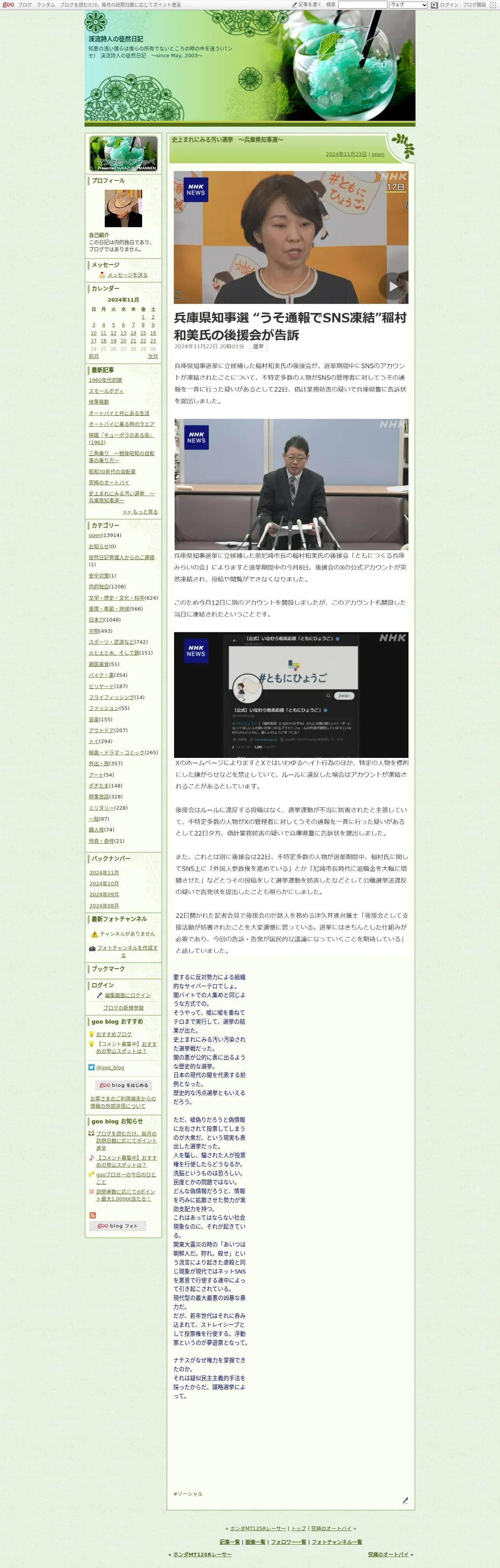
Task: Click the flower icon beside 訪問者数に応じてdポイント
Action: pos(92,1191)
